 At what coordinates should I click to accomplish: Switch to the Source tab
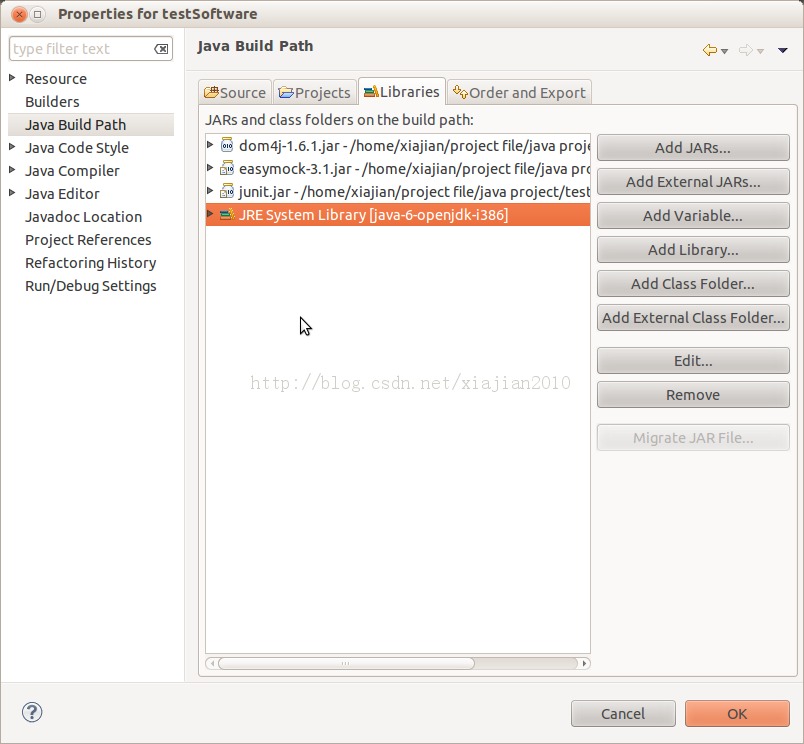click(235, 92)
